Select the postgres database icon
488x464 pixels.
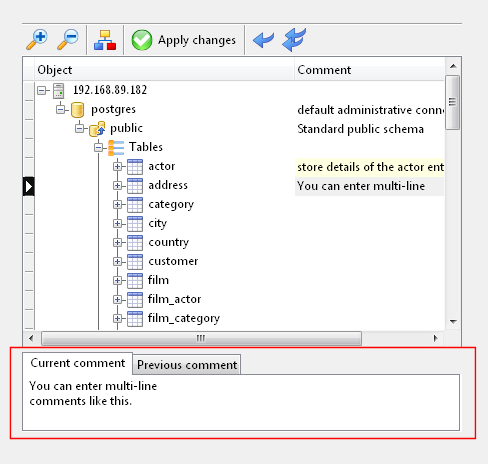77,110
